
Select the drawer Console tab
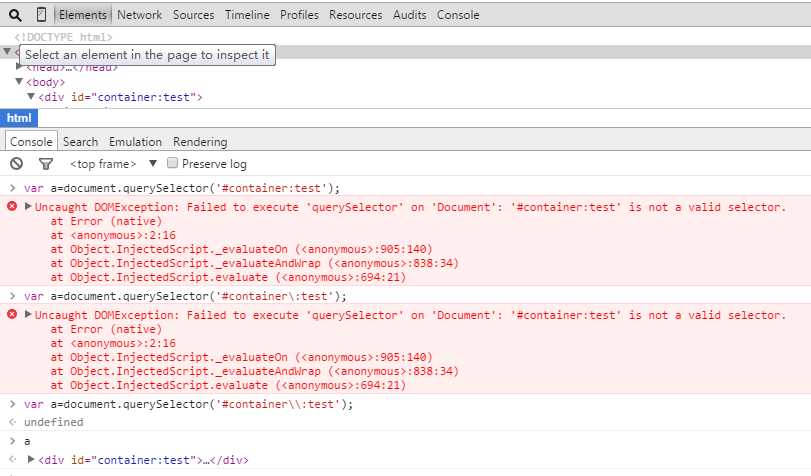[31, 142]
